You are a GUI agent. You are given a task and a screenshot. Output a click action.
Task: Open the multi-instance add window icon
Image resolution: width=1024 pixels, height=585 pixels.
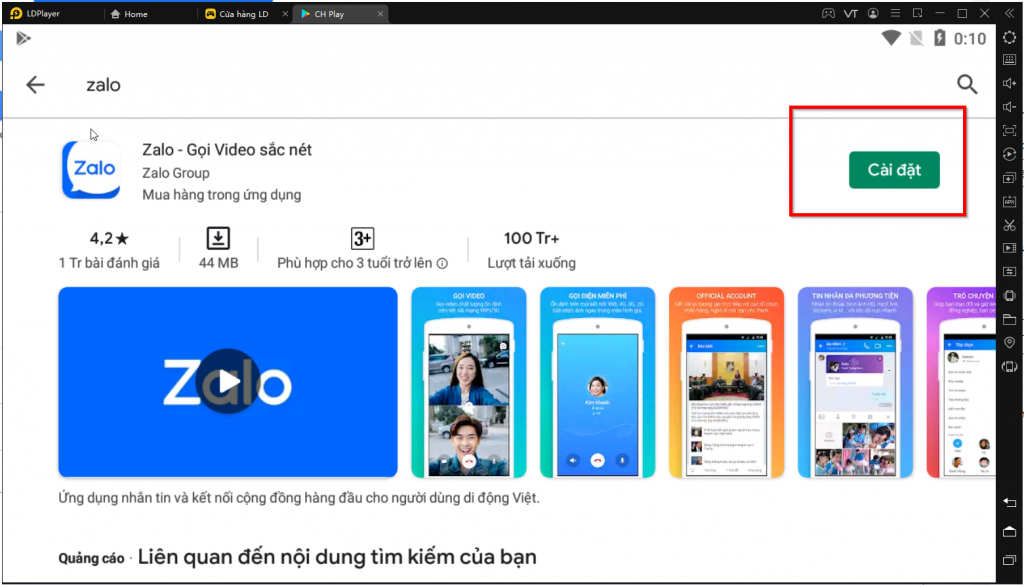point(1010,178)
